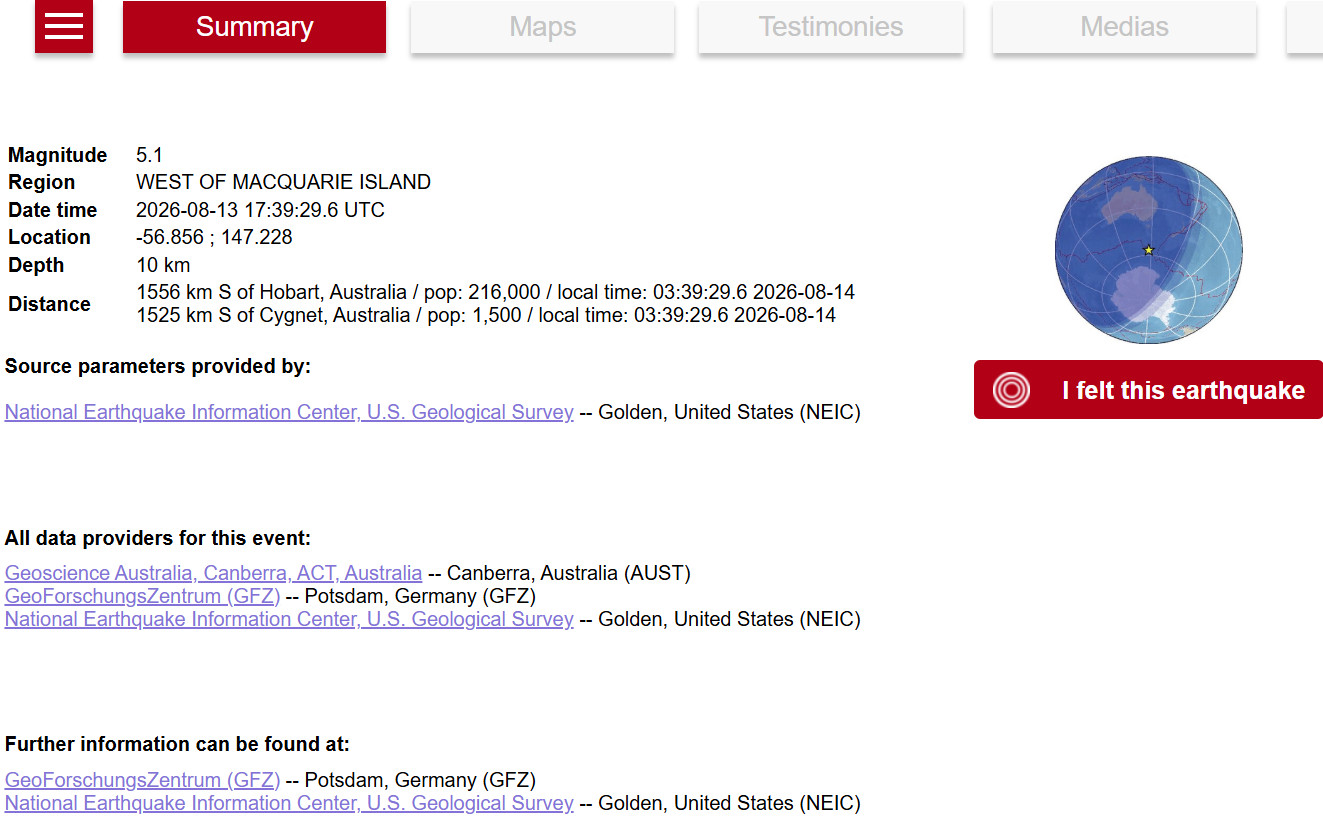
Task: Go to the Testimonies tab
Action: [831, 27]
